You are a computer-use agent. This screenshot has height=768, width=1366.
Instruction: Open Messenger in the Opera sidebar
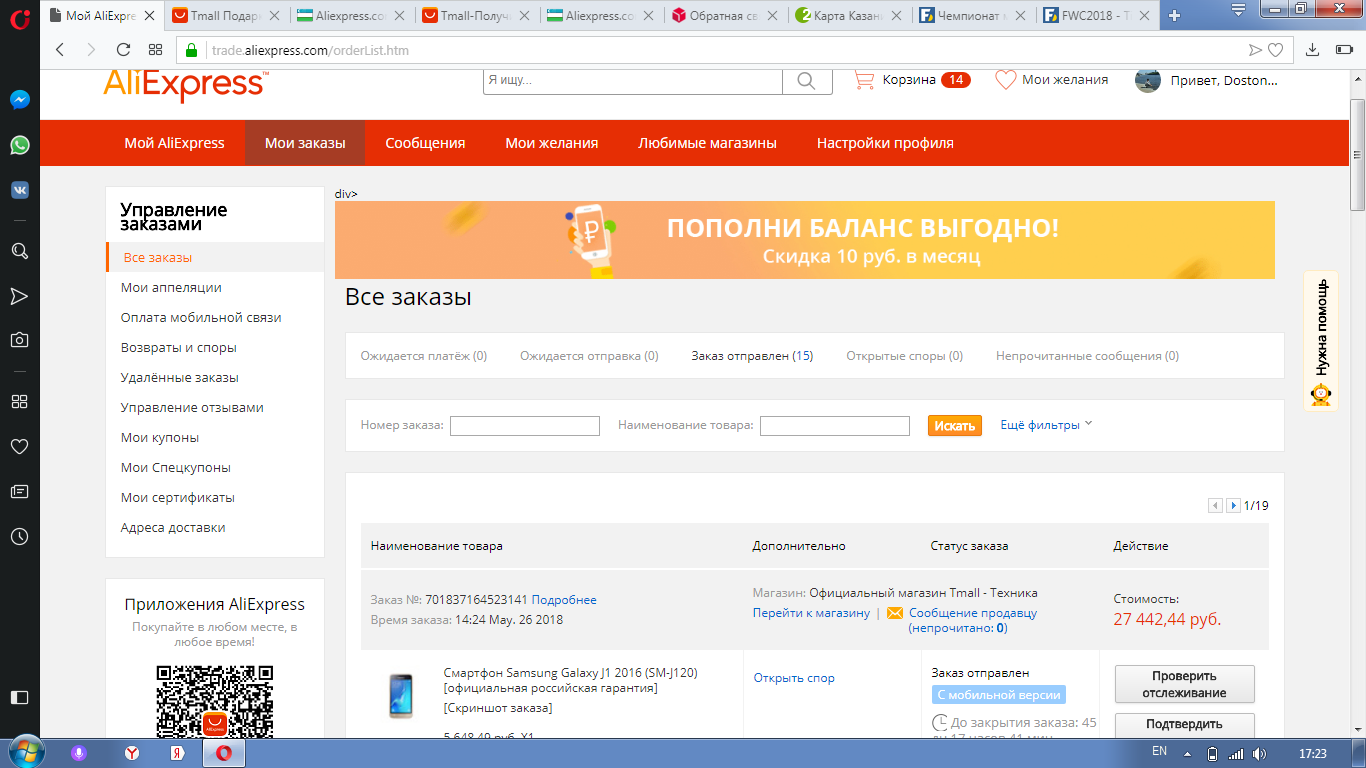pos(19,100)
